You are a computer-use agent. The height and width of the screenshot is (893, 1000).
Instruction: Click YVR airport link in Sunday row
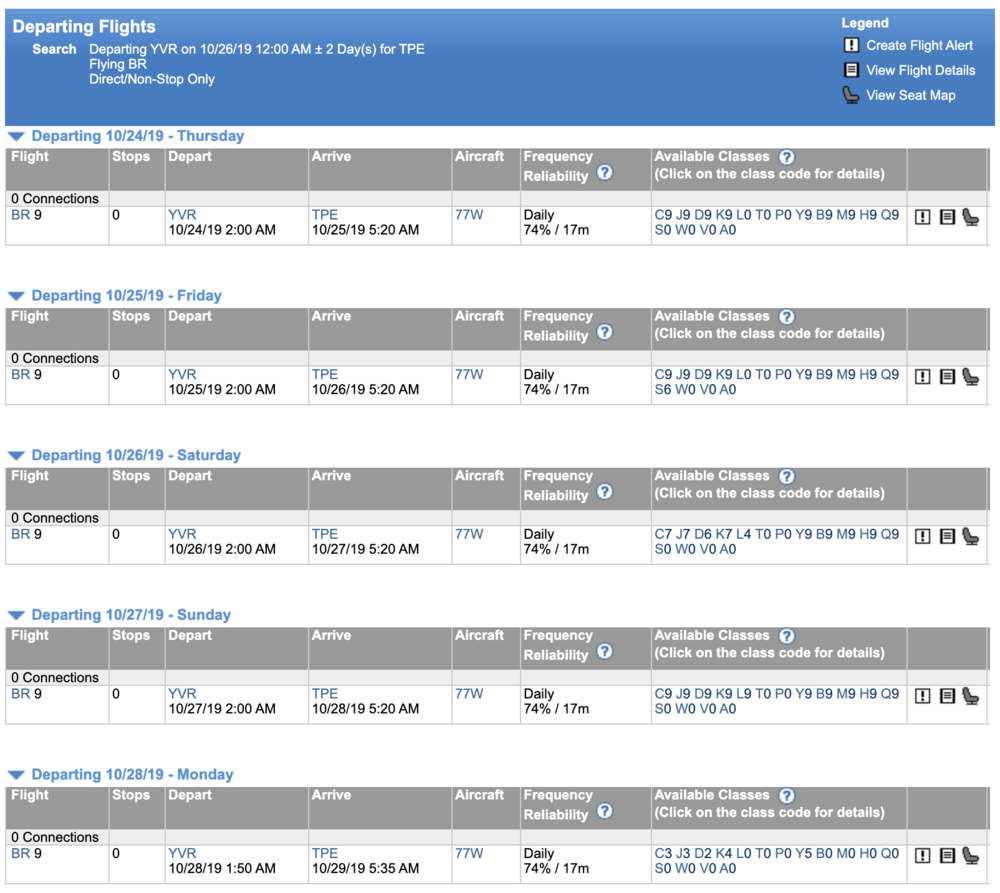pos(182,694)
